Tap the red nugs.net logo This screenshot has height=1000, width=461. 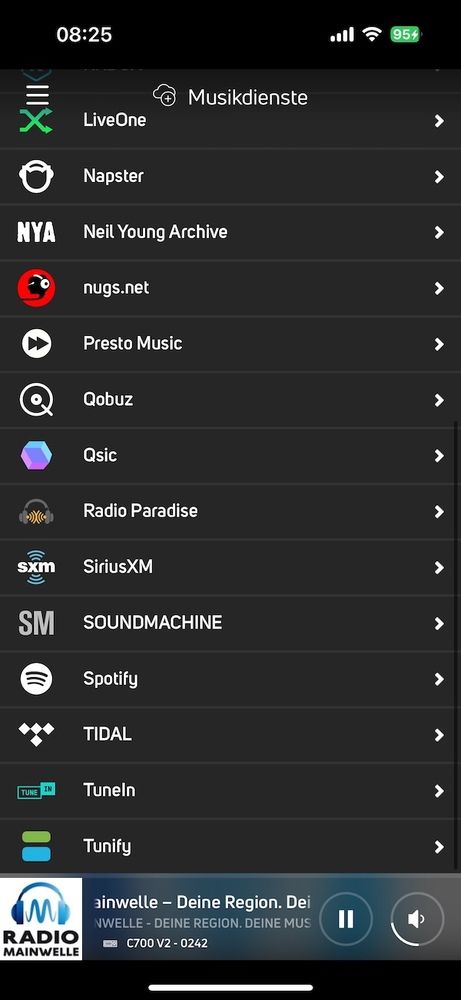(x=36, y=288)
